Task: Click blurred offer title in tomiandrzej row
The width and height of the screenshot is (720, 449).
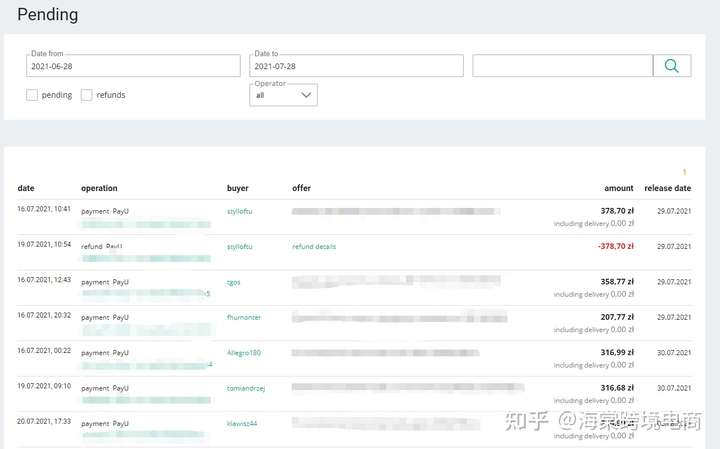Action: pyautogui.click(x=408, y=387)
